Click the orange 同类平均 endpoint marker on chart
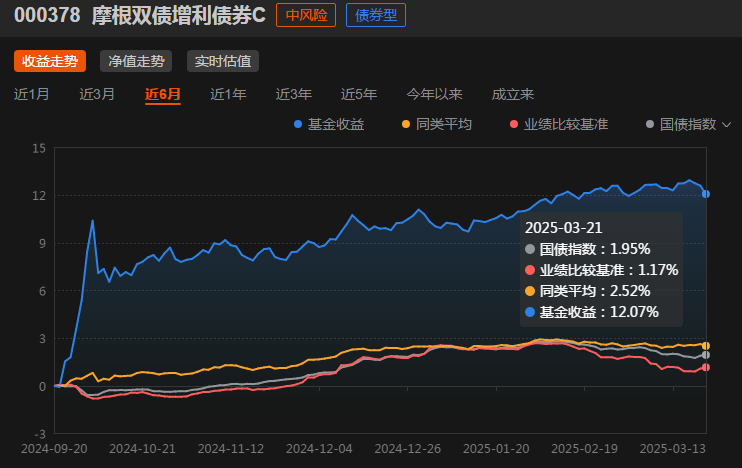The height and width of the screenshot is (468, 742). pos(706,346)
